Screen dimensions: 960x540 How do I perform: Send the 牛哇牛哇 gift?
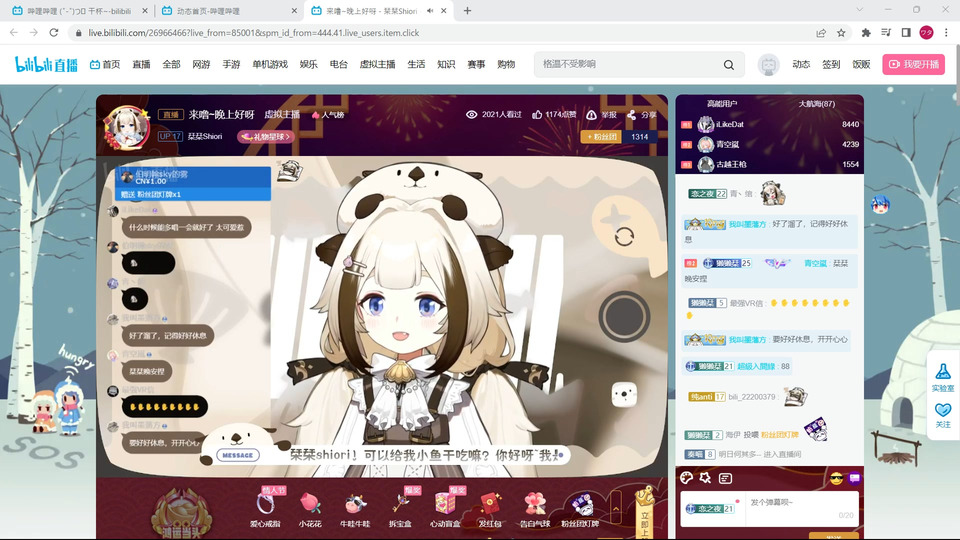355,509
